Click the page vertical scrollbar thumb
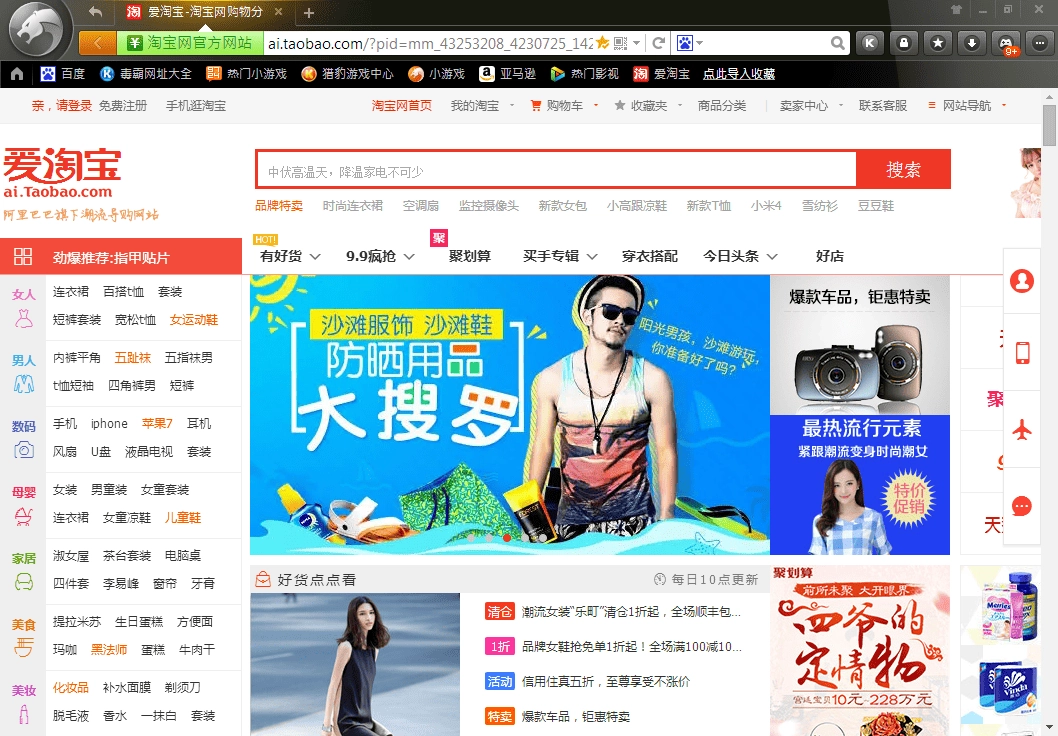The width and height of the screenshot is (1058, 736). 1049,125
